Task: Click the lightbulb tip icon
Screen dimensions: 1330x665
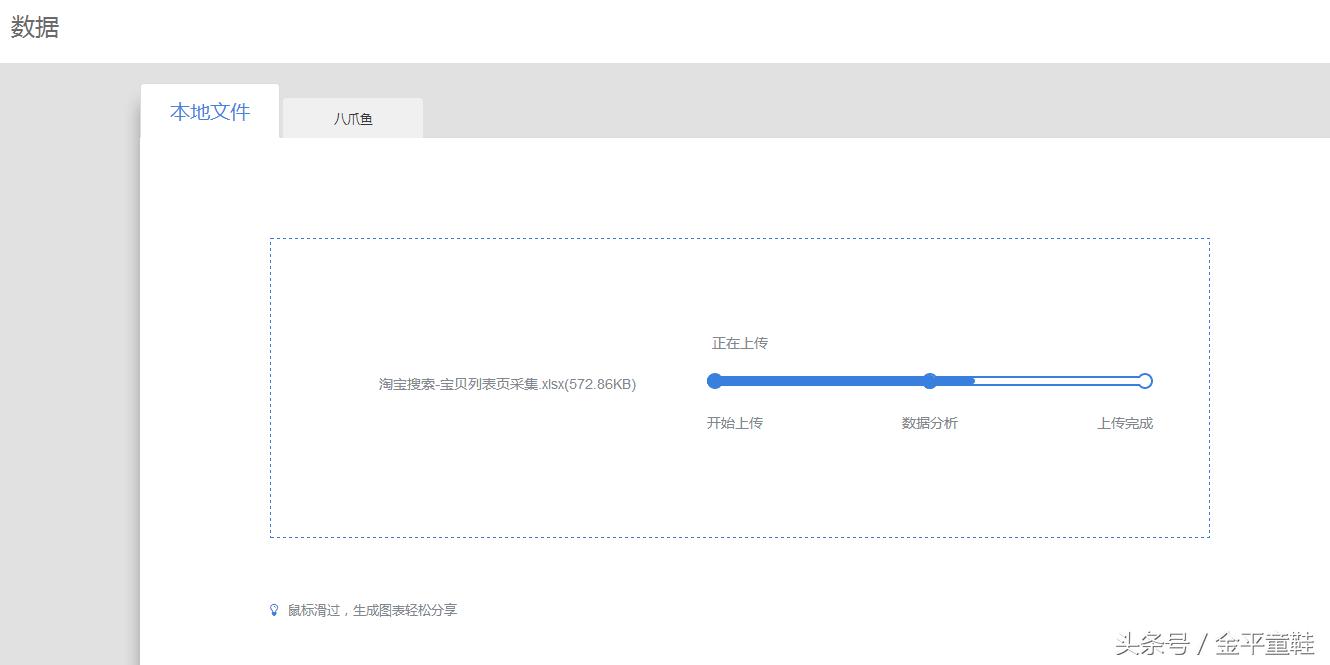Action: coord(275,610)
